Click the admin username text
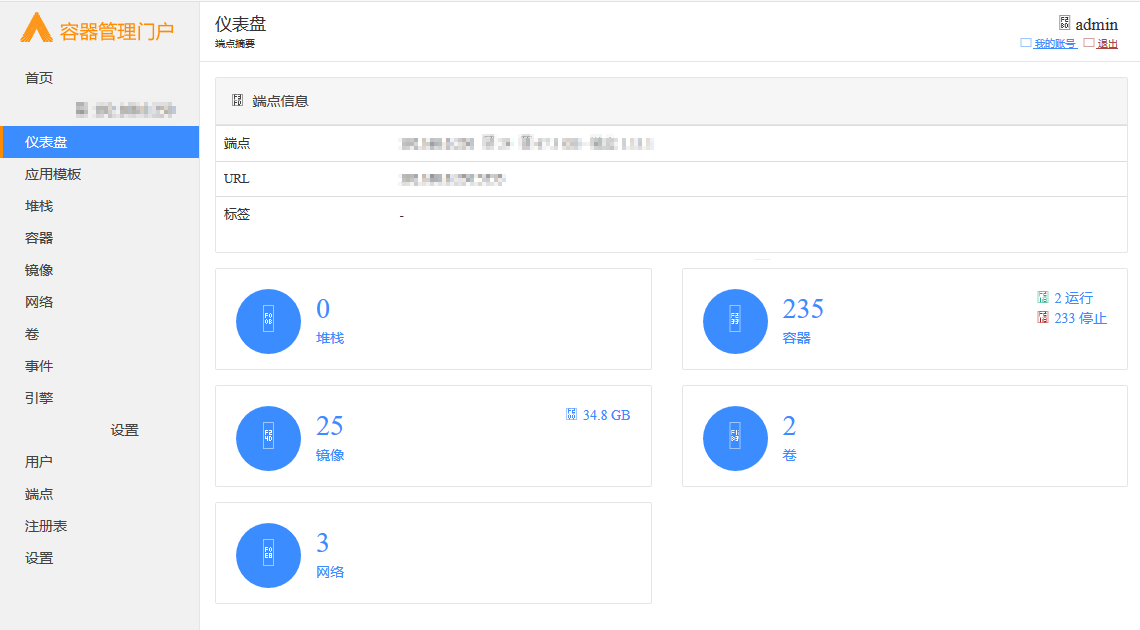The height and width of the screenshot is (630, 1140). pos(1096,24)
